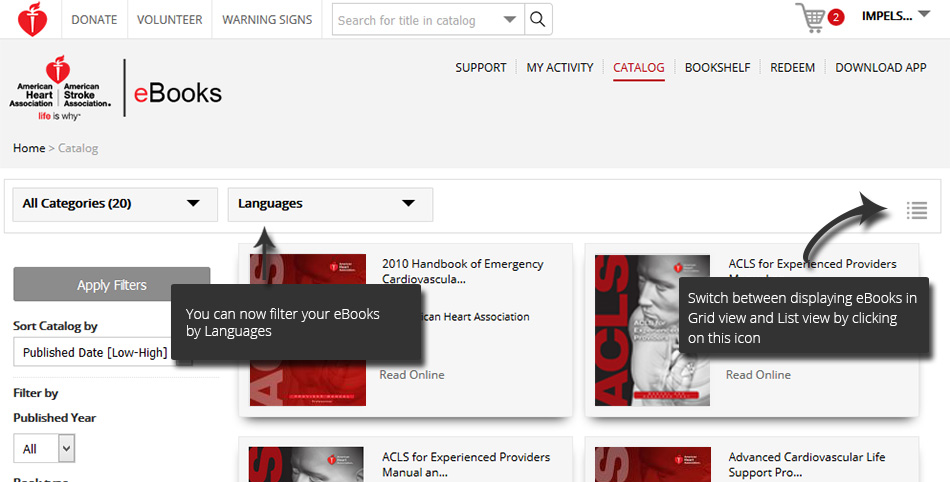Read Online the 2010 Handbook of Emergency Cardiovascular
Image resolution: width=950 pixels, height=482 pixels.
[412, 375]
